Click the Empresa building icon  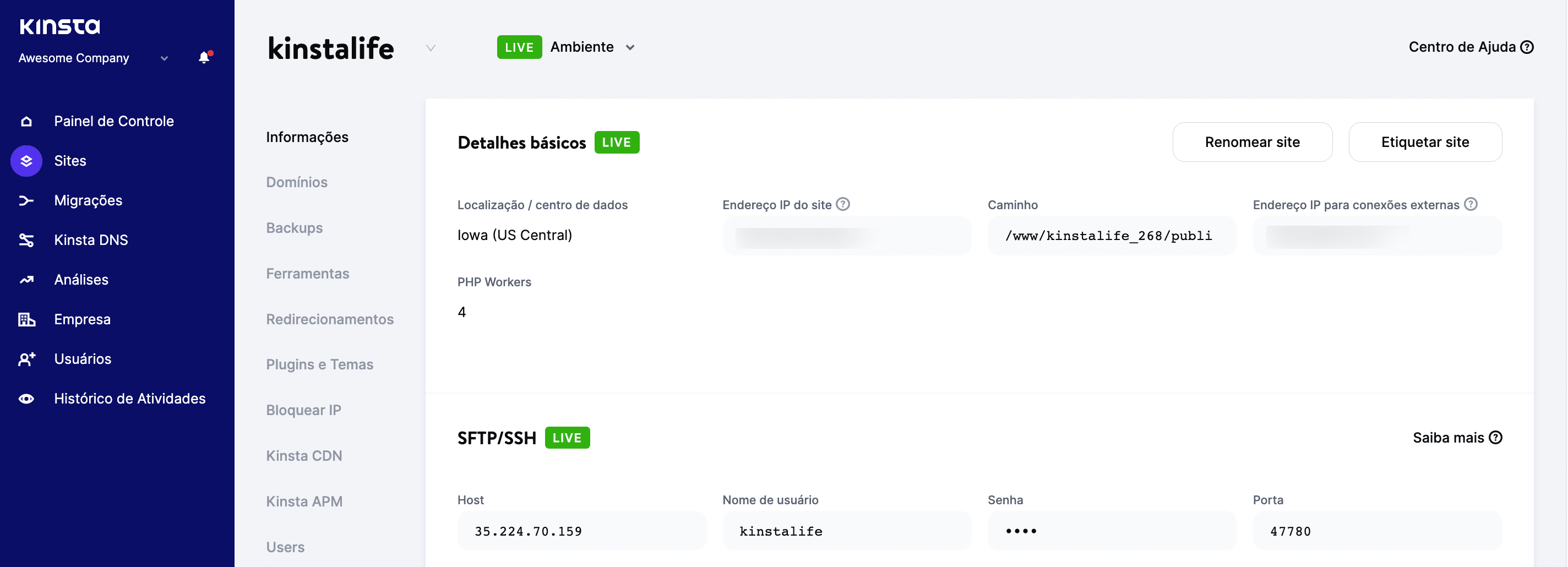click(x=27, y=319)
